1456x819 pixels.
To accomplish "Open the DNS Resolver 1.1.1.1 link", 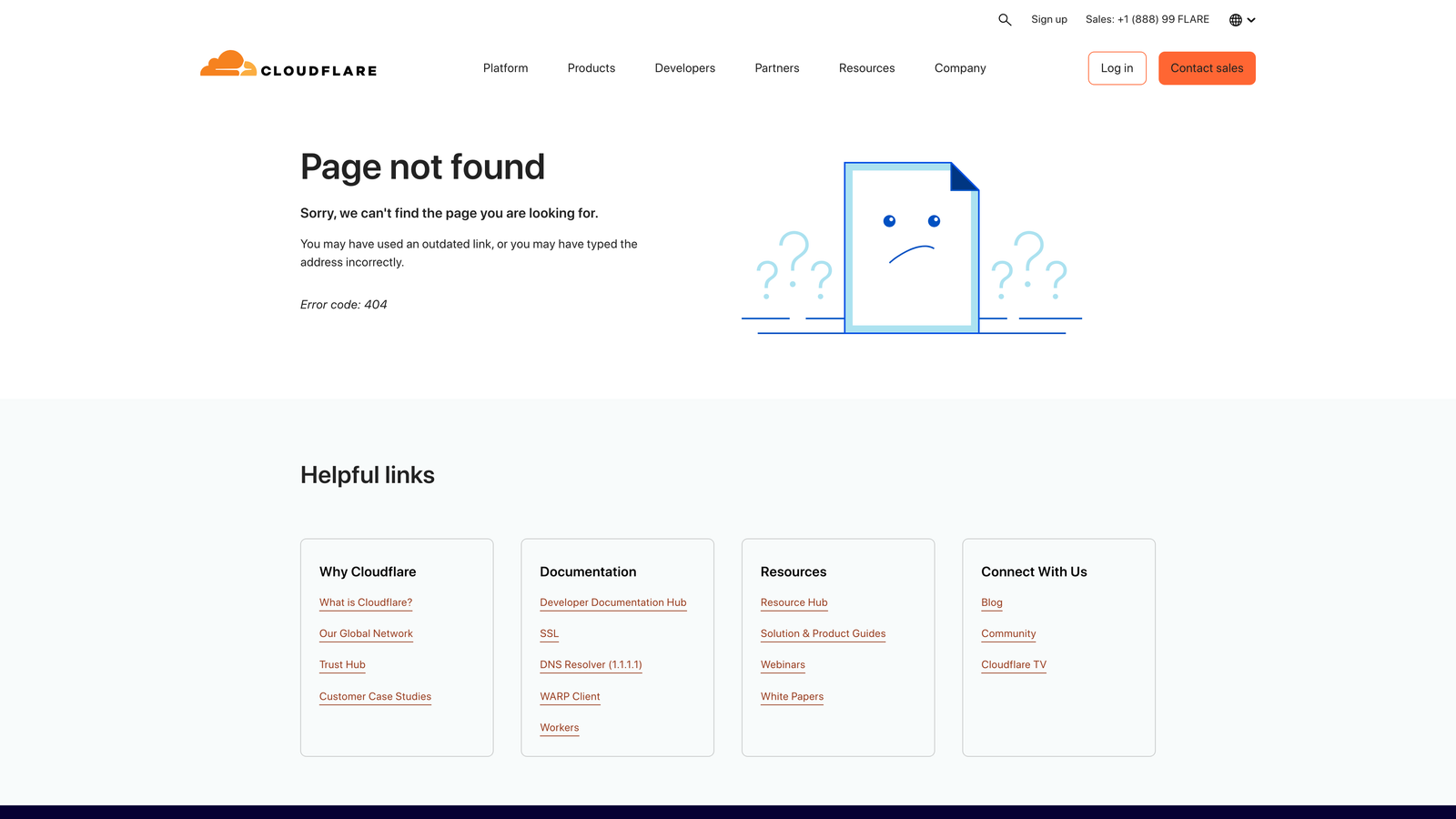I will tap(591, 664).
